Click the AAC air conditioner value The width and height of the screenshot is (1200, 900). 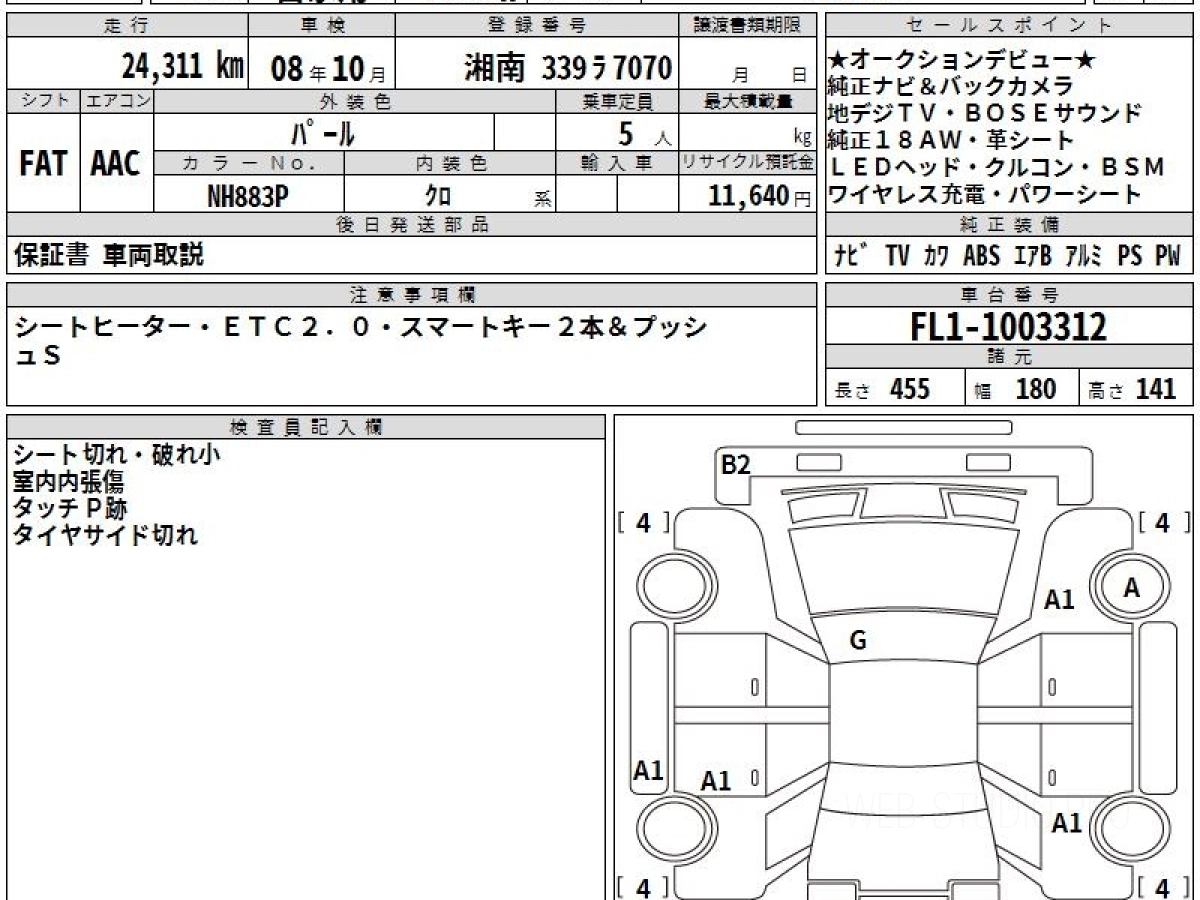(116, 164)
